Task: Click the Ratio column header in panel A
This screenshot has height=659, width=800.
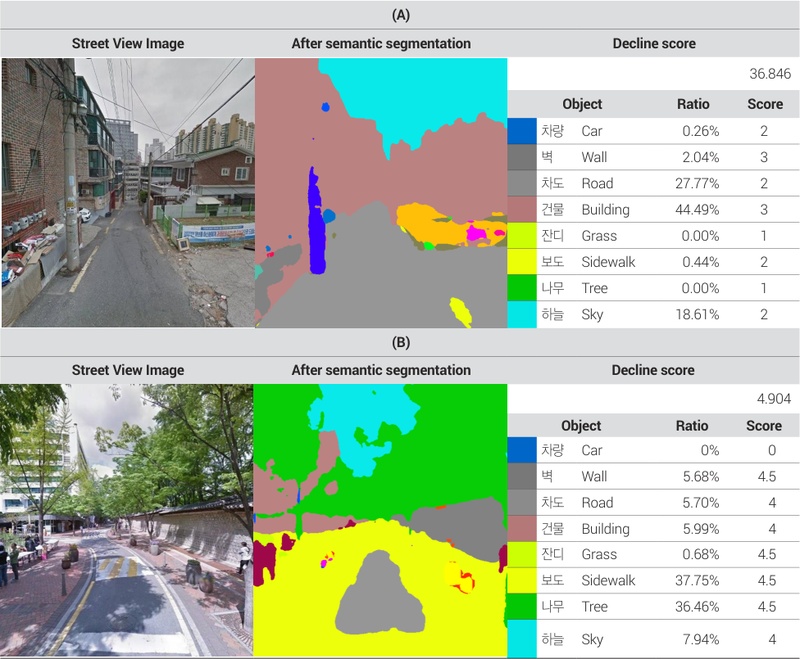Action: pyautogui.click(x=693, y=104)
